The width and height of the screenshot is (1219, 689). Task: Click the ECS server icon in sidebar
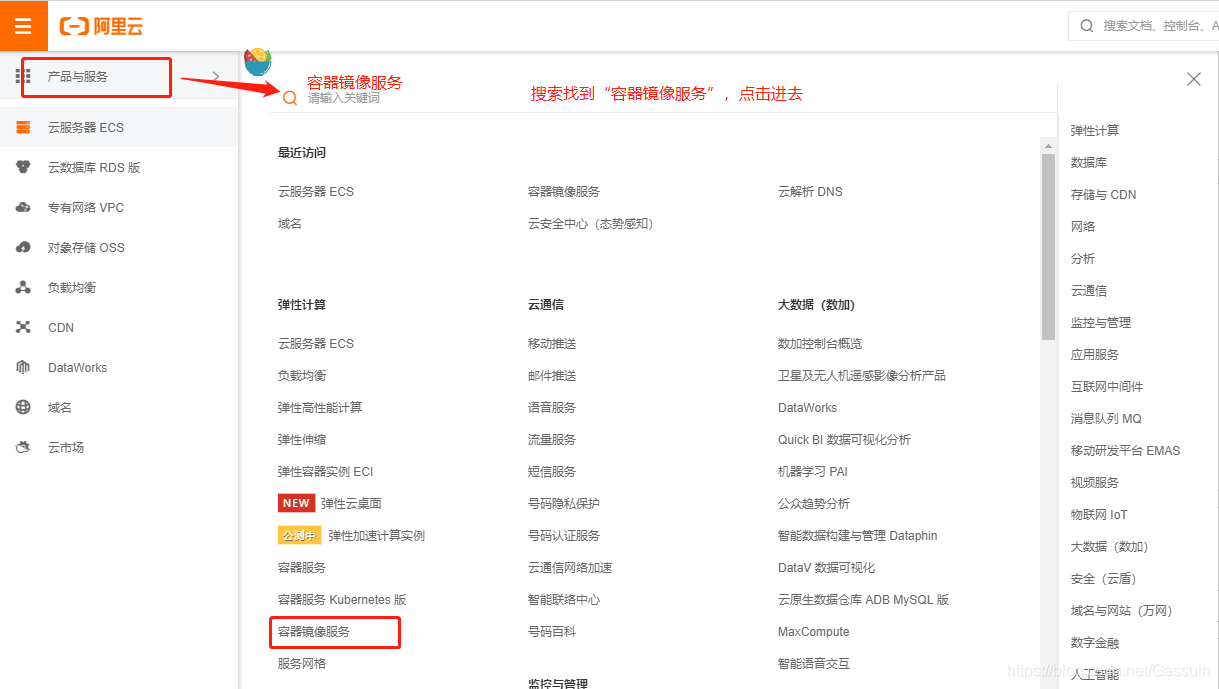(x=23, y=127)
